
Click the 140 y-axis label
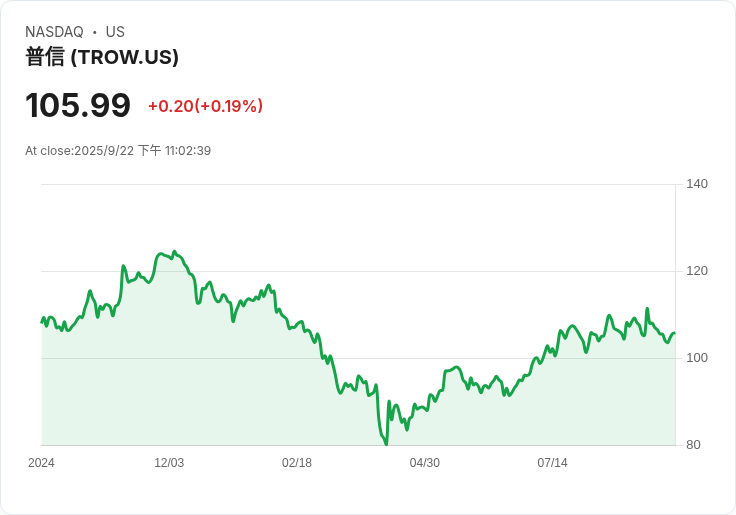click(697, 184)
